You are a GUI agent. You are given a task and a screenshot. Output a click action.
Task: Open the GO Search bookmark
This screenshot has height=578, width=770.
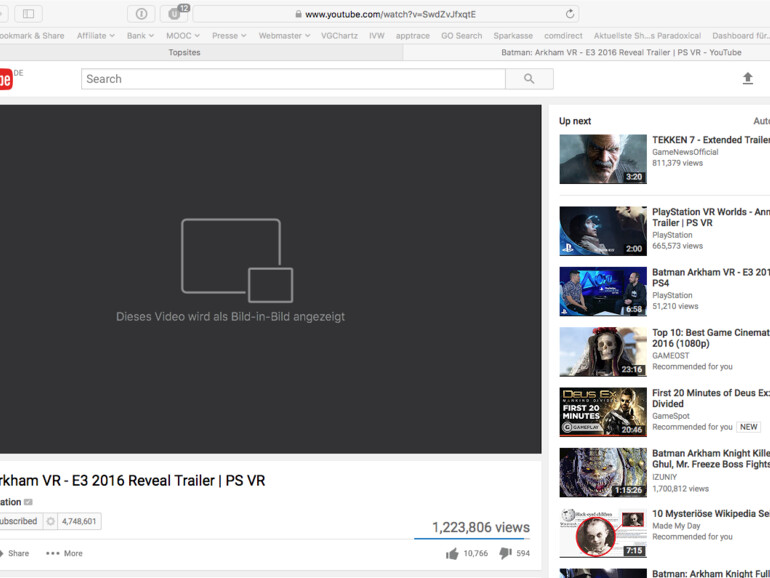[x=462, y=36]
